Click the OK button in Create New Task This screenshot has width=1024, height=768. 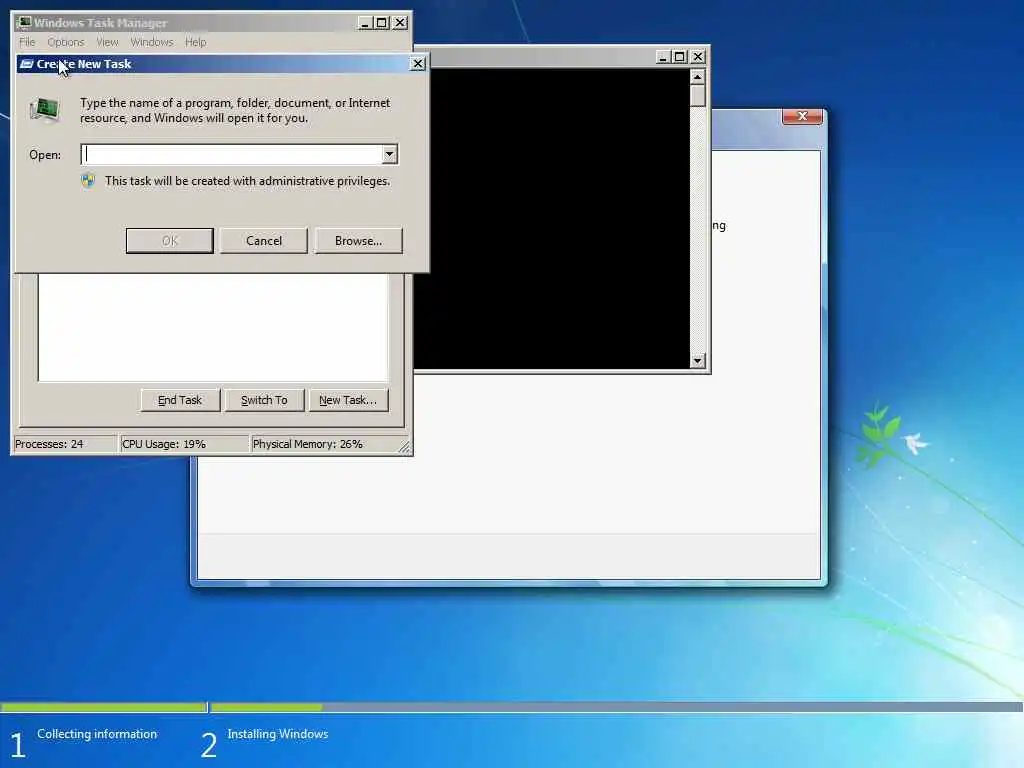(x=170, y=241)
